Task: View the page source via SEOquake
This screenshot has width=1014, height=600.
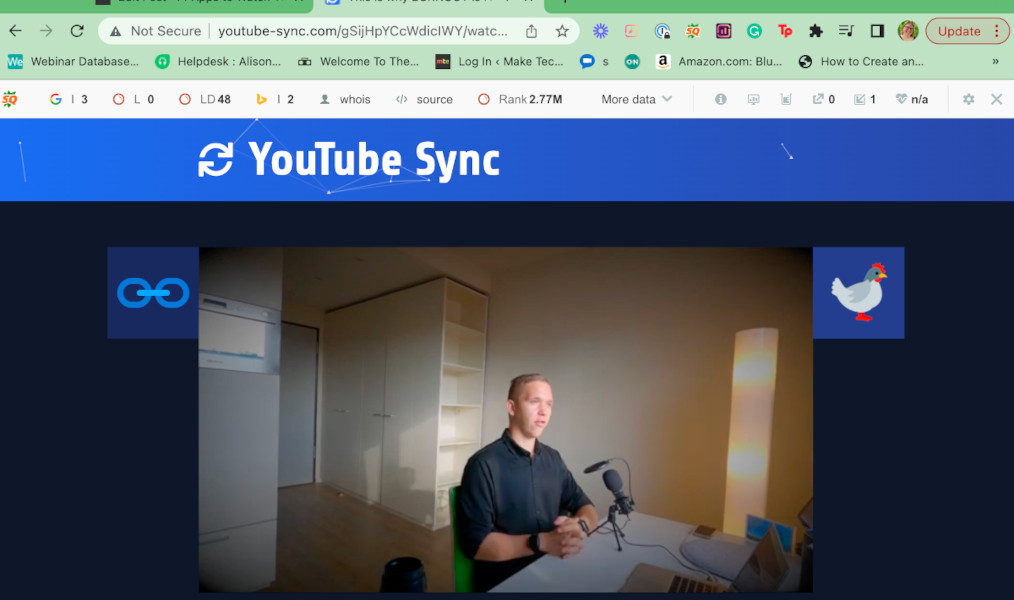Action: point(424,99)
